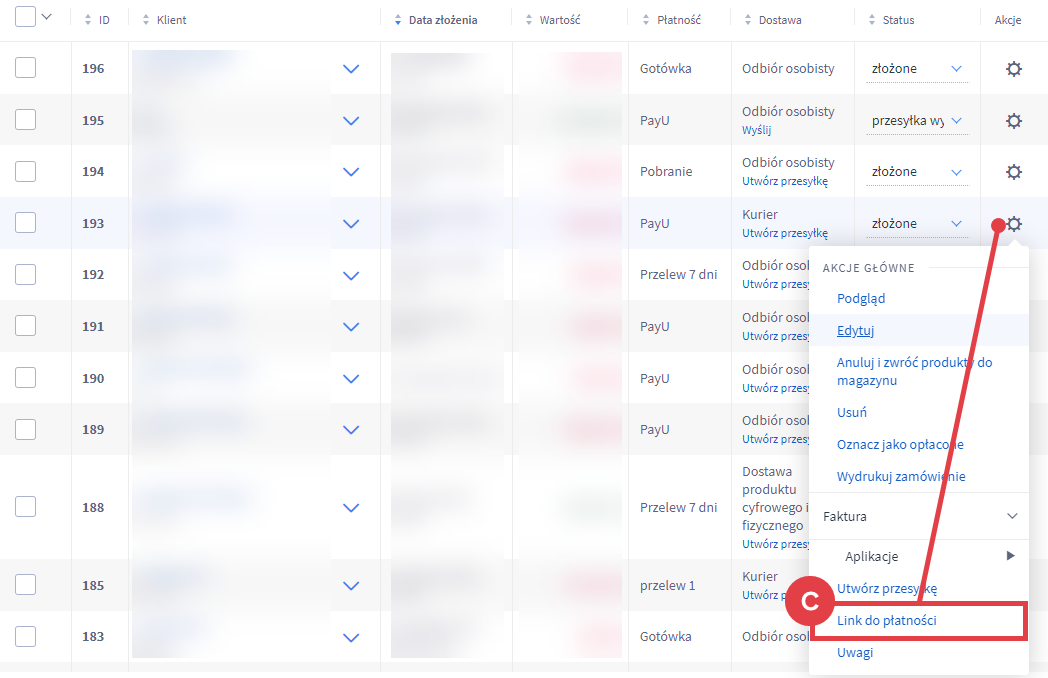Choose Usuń from actions menu
Viewport: 1048px width, 678px height.
pos(852,413)
